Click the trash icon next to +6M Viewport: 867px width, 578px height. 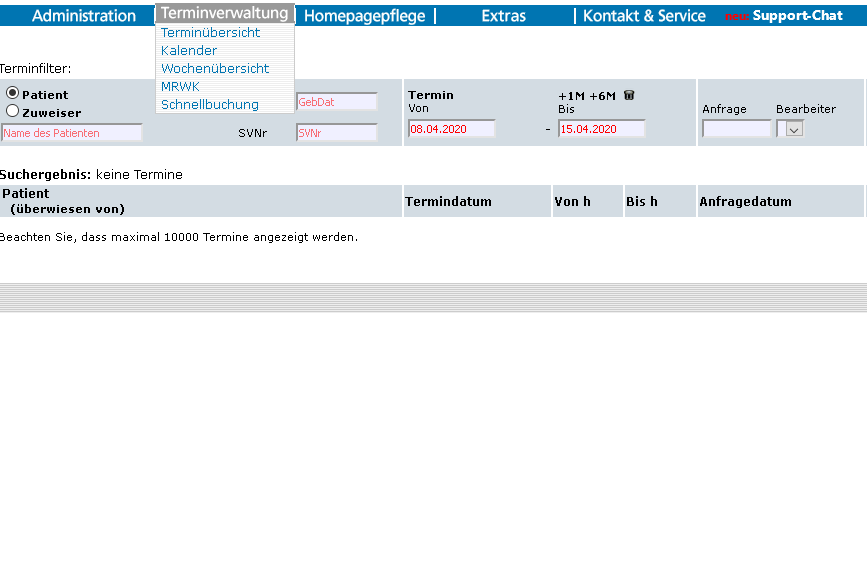[x=629, y=95]
